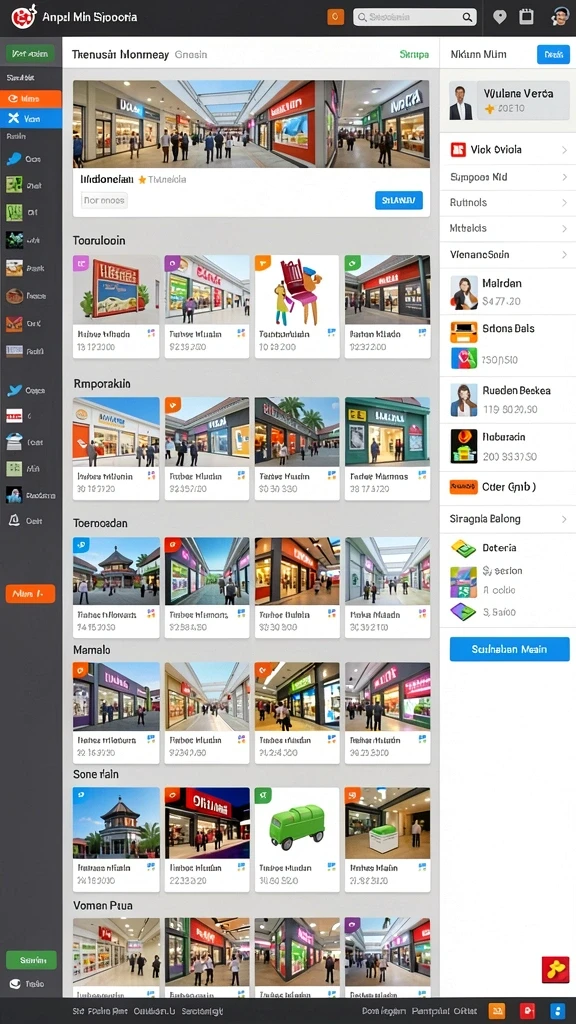Click the green 'Skmpa' link
576x1024 pixels.
pyautogui.click(x=414, y=55)
